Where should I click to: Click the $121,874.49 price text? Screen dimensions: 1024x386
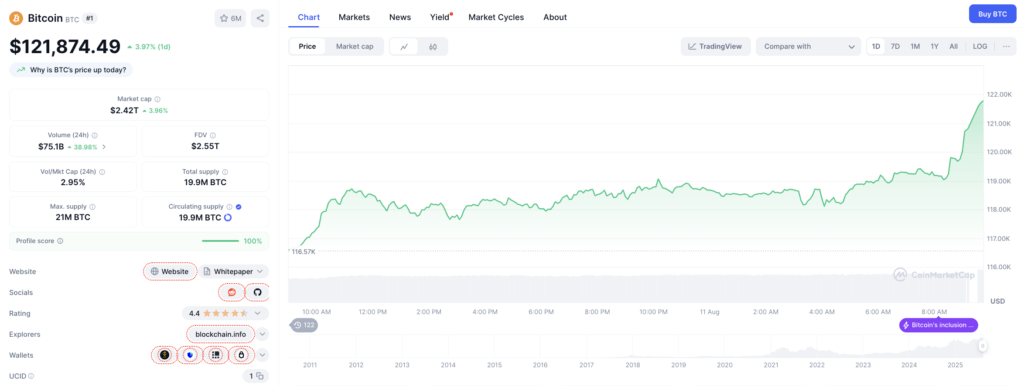[x=65, y=46]
